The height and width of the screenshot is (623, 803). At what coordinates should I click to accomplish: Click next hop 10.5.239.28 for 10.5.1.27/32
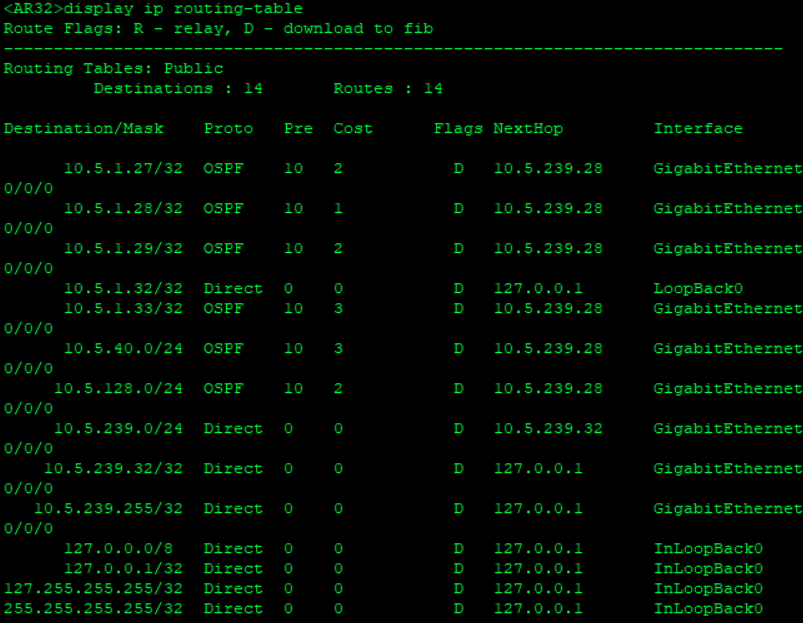[548, 168]
